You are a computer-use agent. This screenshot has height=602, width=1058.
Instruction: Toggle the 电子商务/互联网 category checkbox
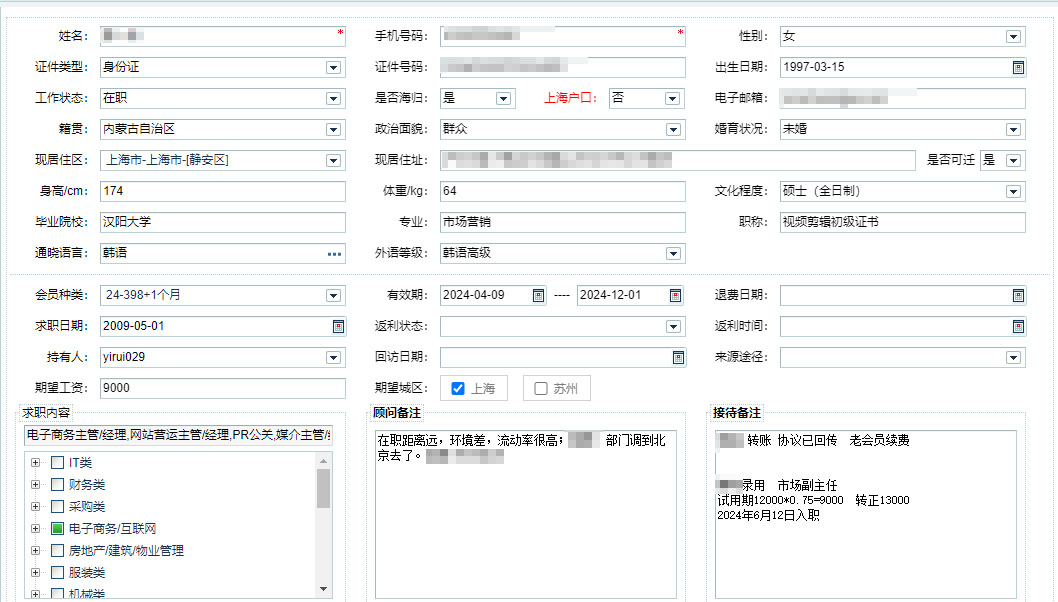pos(57,528)
